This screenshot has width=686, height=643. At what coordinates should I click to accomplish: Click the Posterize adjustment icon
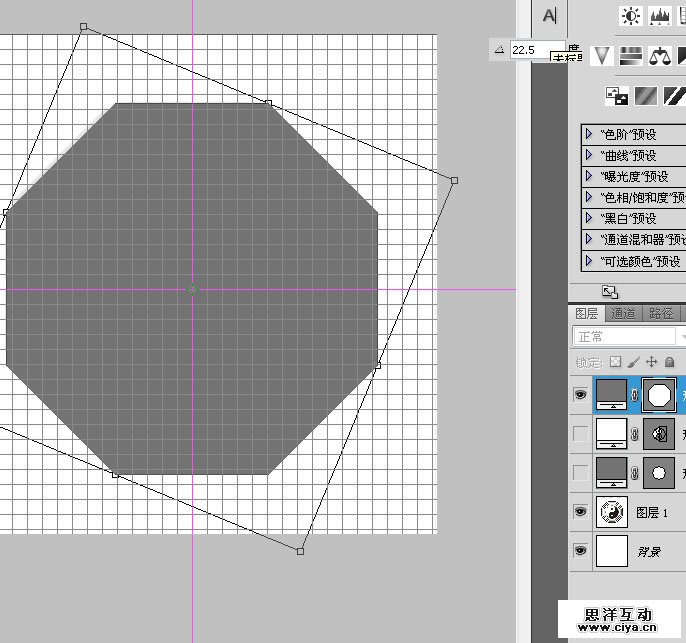coord(647,96)
